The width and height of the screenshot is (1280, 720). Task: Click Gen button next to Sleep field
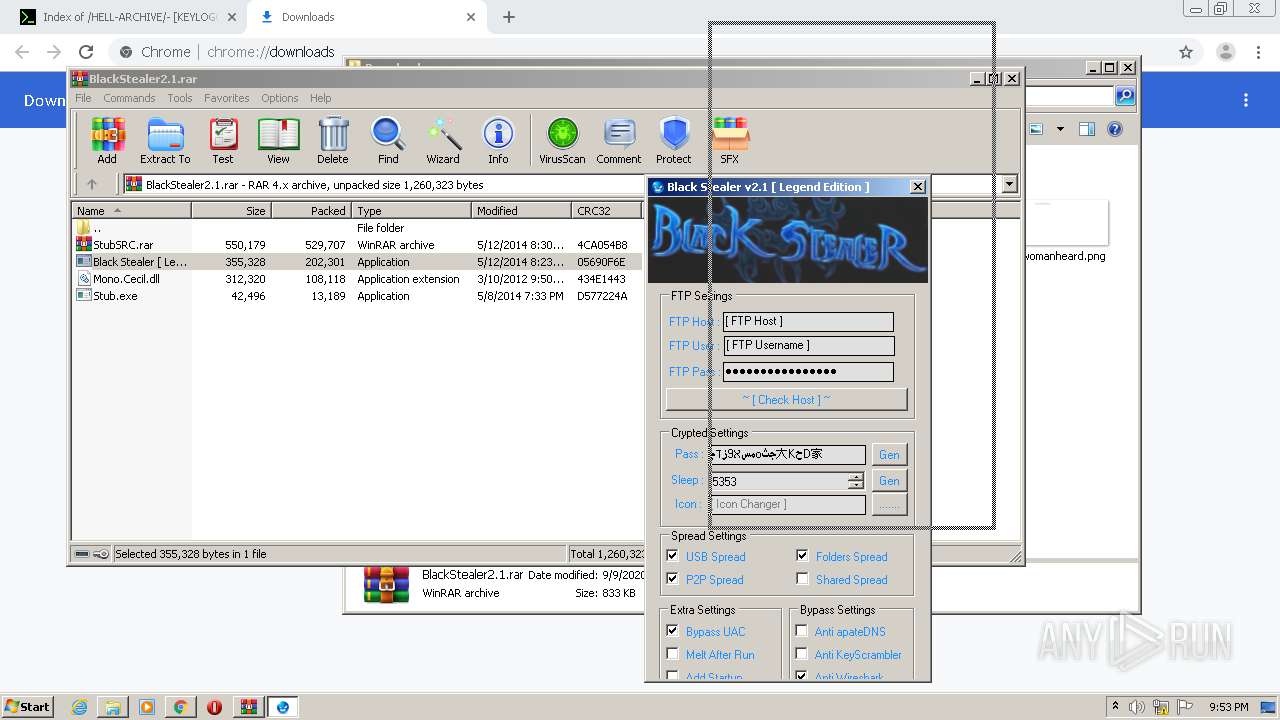tap(889, 480)
